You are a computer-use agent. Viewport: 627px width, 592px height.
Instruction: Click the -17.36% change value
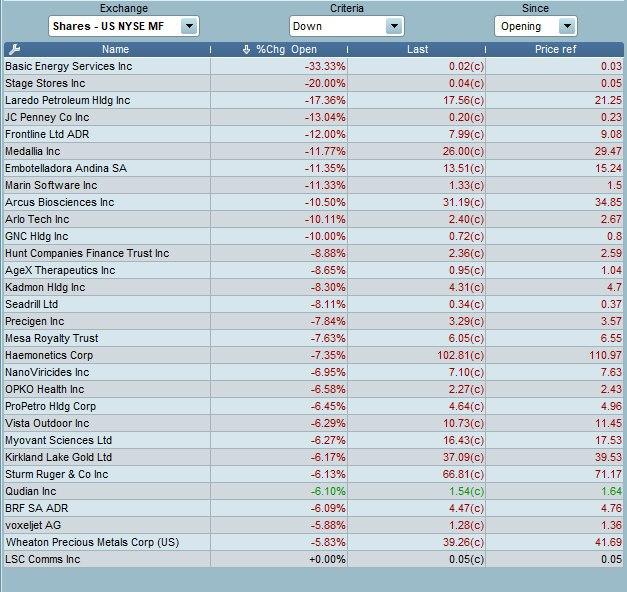click(325, 100)
